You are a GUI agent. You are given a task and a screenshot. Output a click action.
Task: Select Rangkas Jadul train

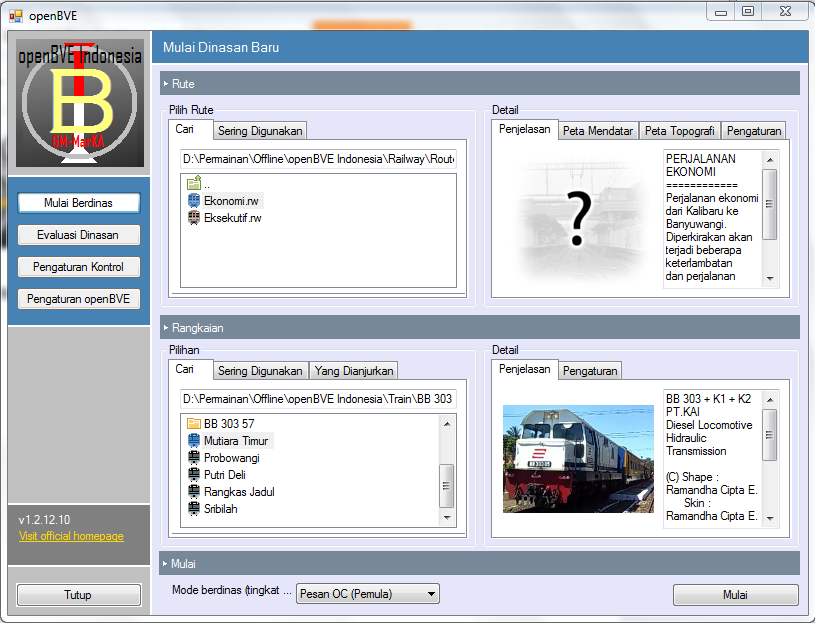(x=239, y=492)
